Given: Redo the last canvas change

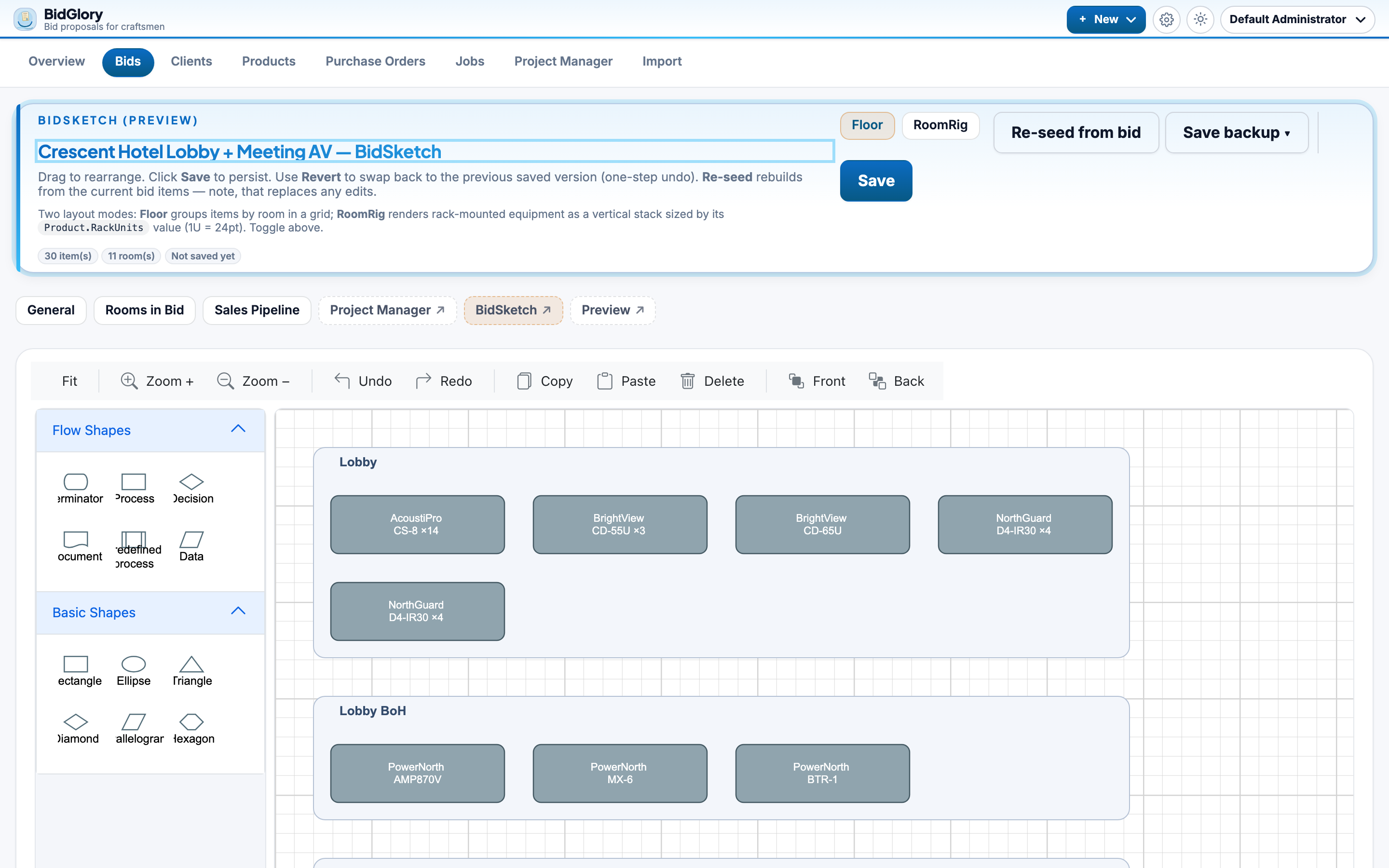Looking at the screenshot, I should click(444, 381).
